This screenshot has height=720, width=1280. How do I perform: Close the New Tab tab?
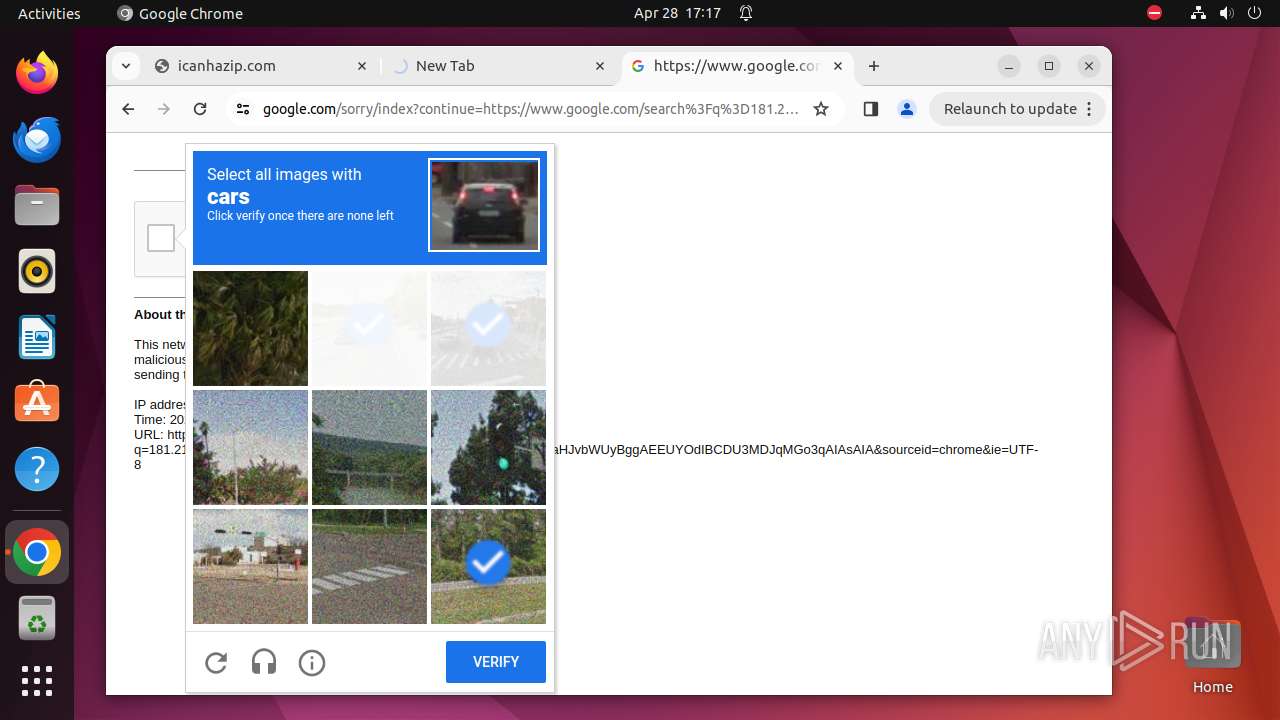pos(600,66)
